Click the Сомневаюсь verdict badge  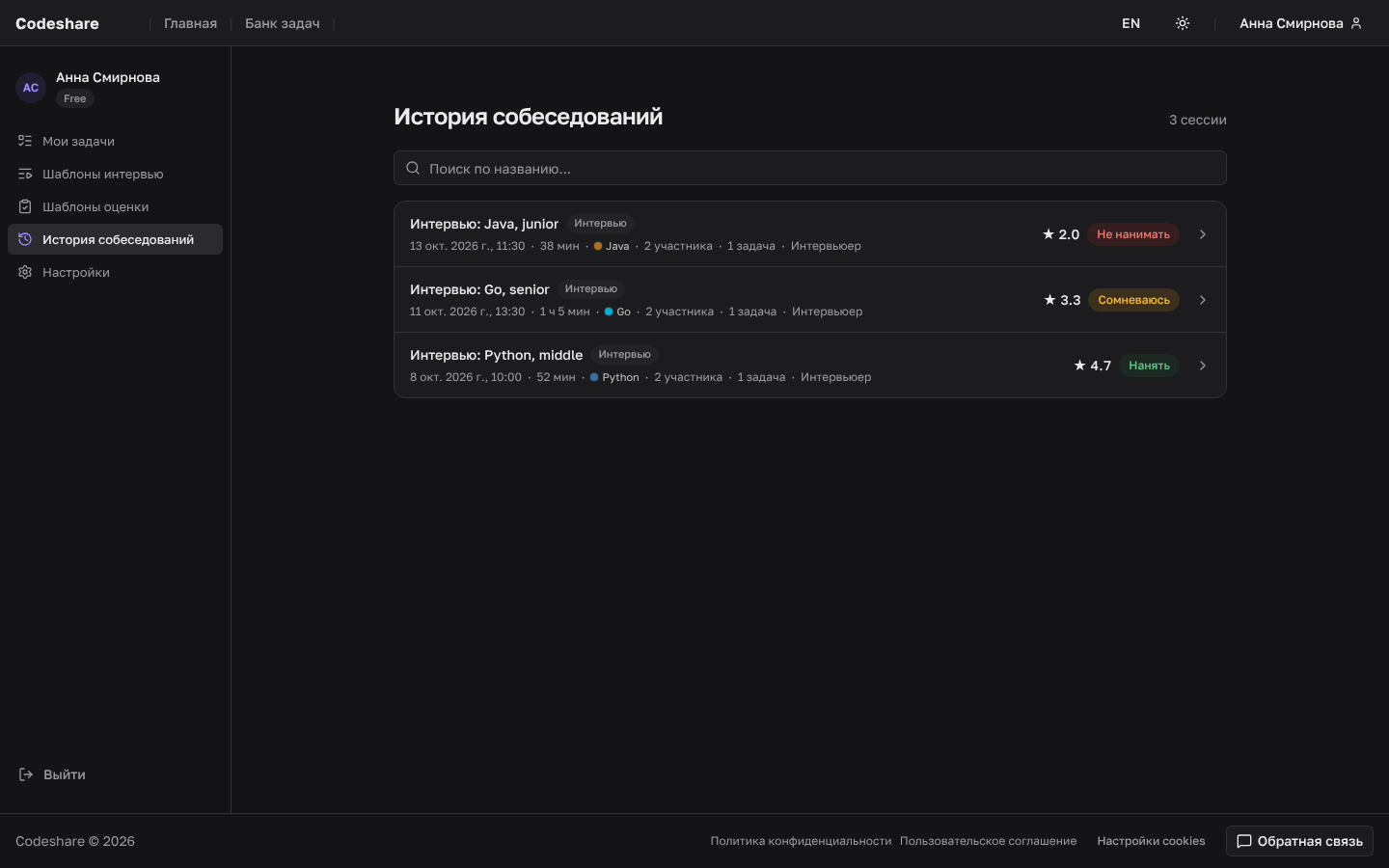point(1133,300)
